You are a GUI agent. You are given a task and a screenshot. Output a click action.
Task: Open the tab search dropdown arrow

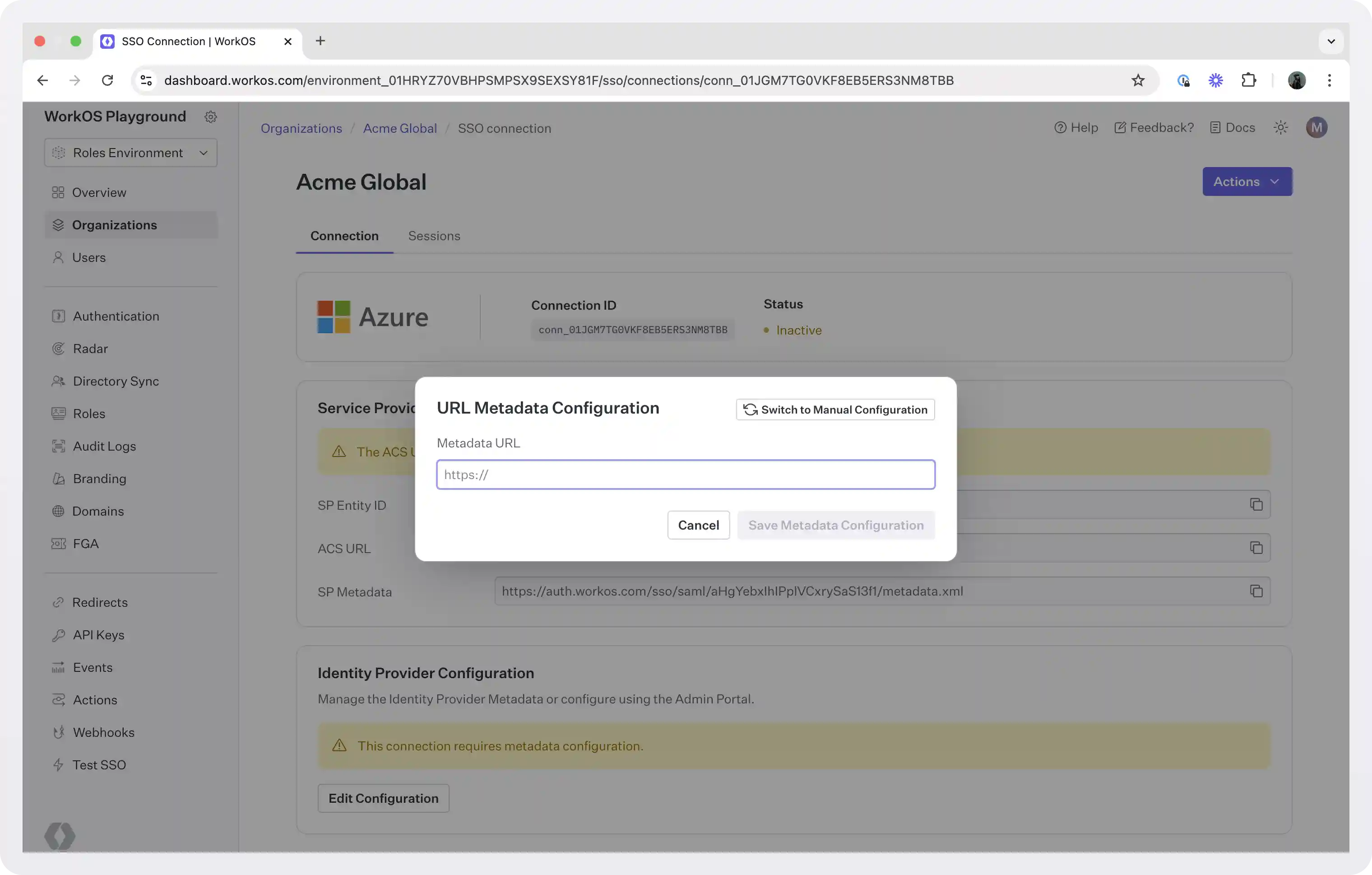tap(1331, 41)
